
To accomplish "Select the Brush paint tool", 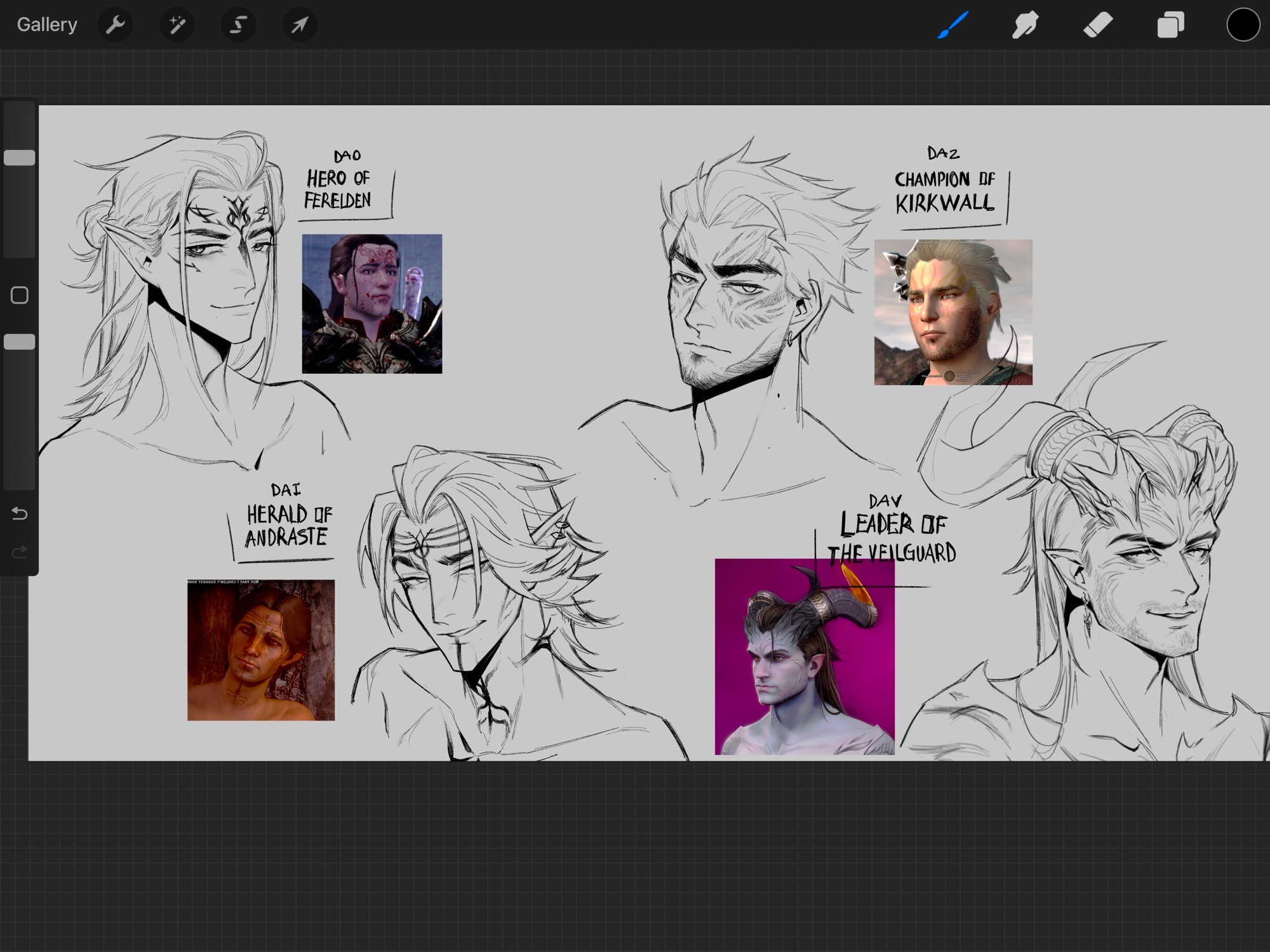I will pos(953,25).
